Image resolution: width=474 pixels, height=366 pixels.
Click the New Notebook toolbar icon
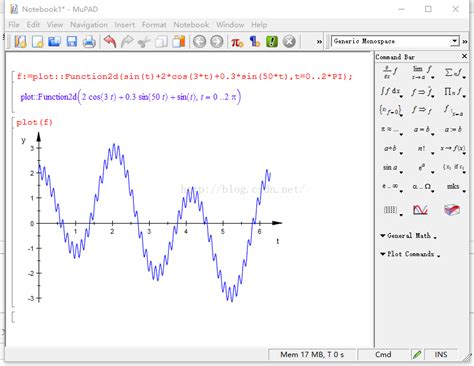(x=20, y=42)
